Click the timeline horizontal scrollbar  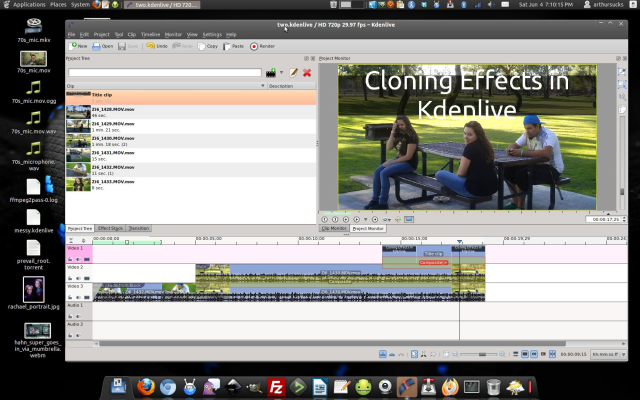click(333, 344)
